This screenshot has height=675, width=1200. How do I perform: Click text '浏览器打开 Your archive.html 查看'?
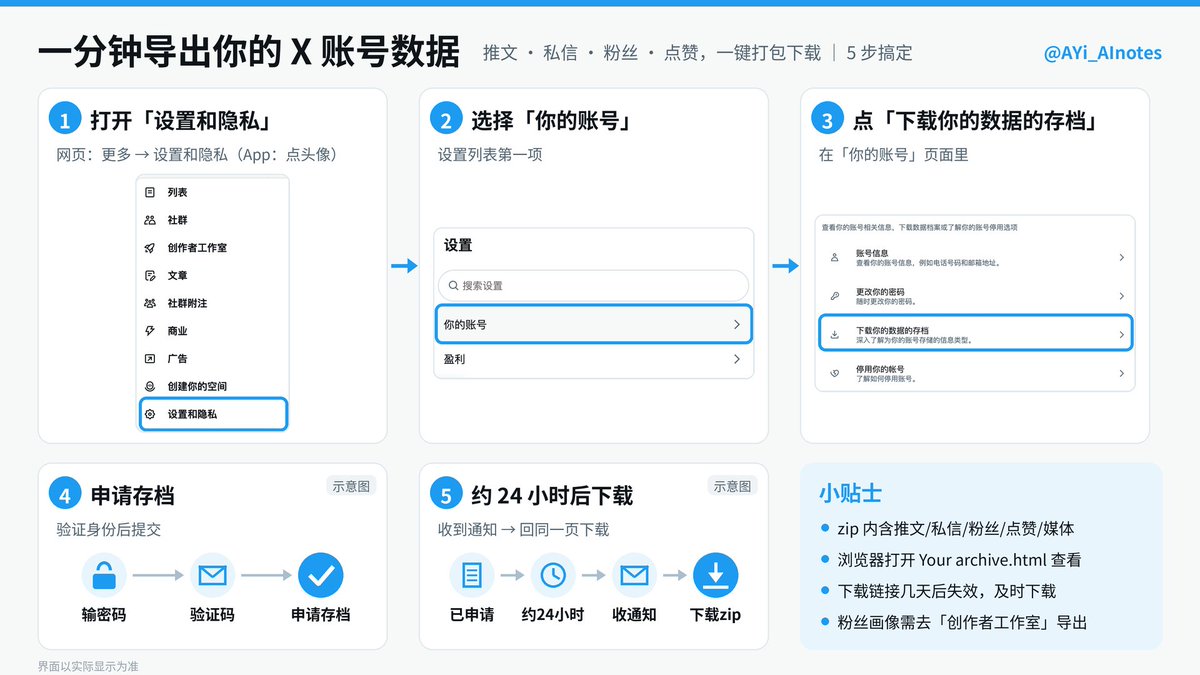pyautogui.click(x=959, y=560)
